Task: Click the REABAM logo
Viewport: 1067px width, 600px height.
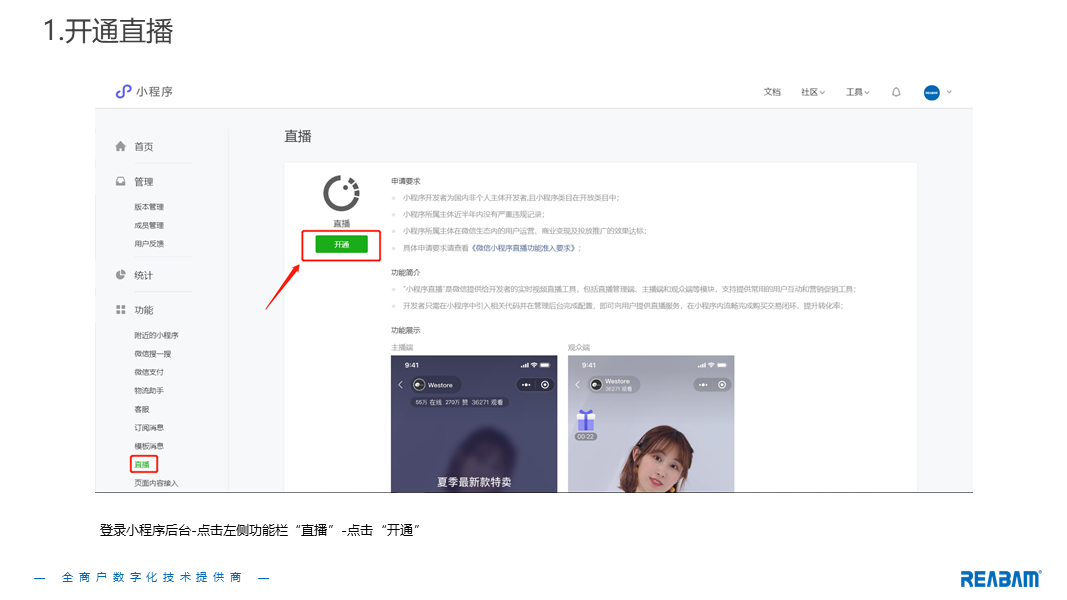Action: coord(1000,579)
